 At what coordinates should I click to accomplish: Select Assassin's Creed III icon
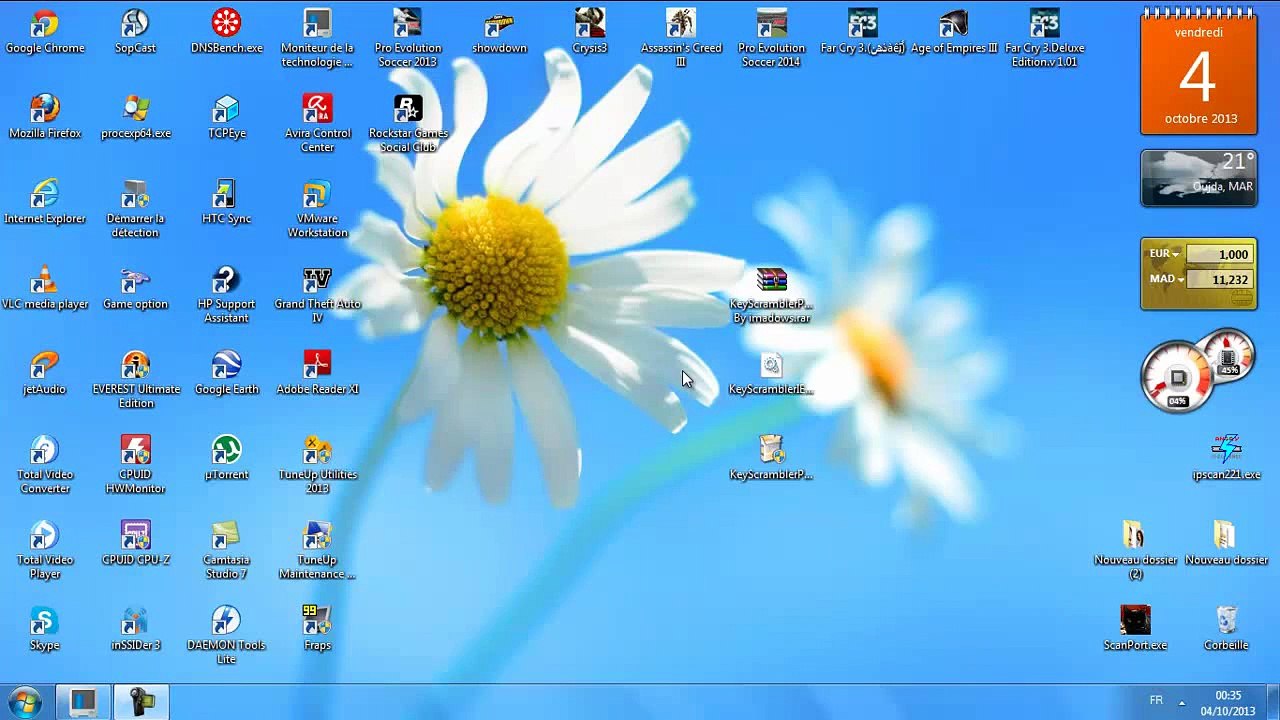tap(681, 38)
